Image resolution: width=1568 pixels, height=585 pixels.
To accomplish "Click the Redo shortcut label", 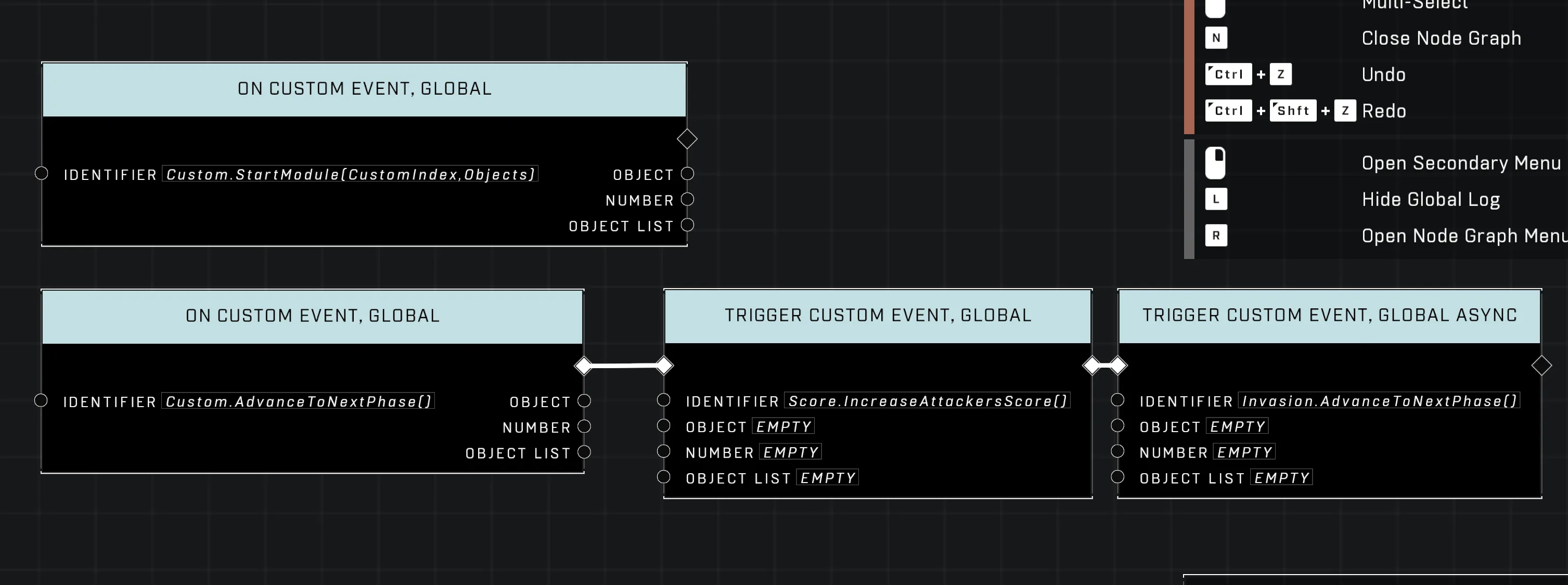I will tap(1383, 111).
